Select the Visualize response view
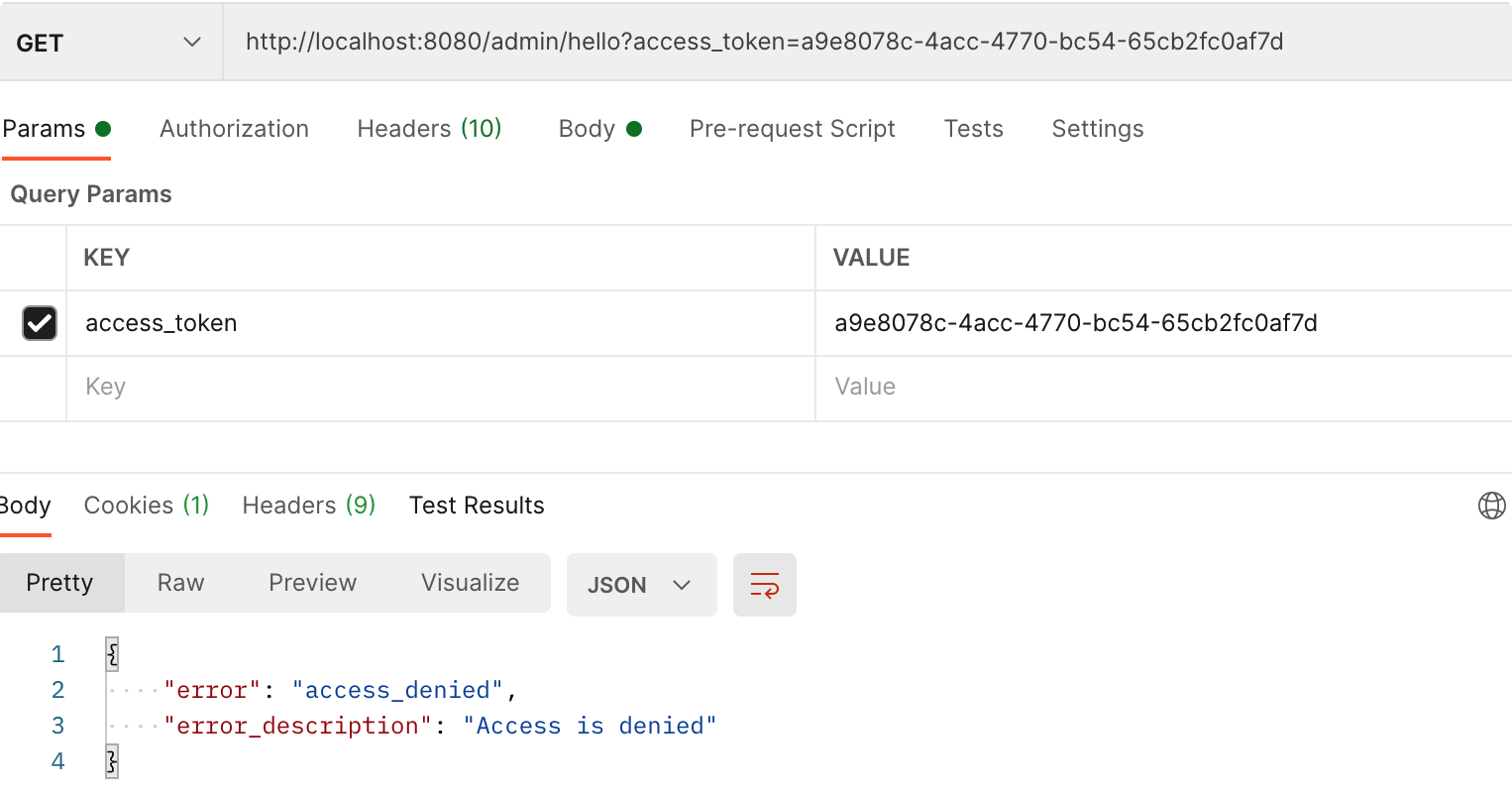This screenshot has height=793, width=1512. (x=470, y=583)
